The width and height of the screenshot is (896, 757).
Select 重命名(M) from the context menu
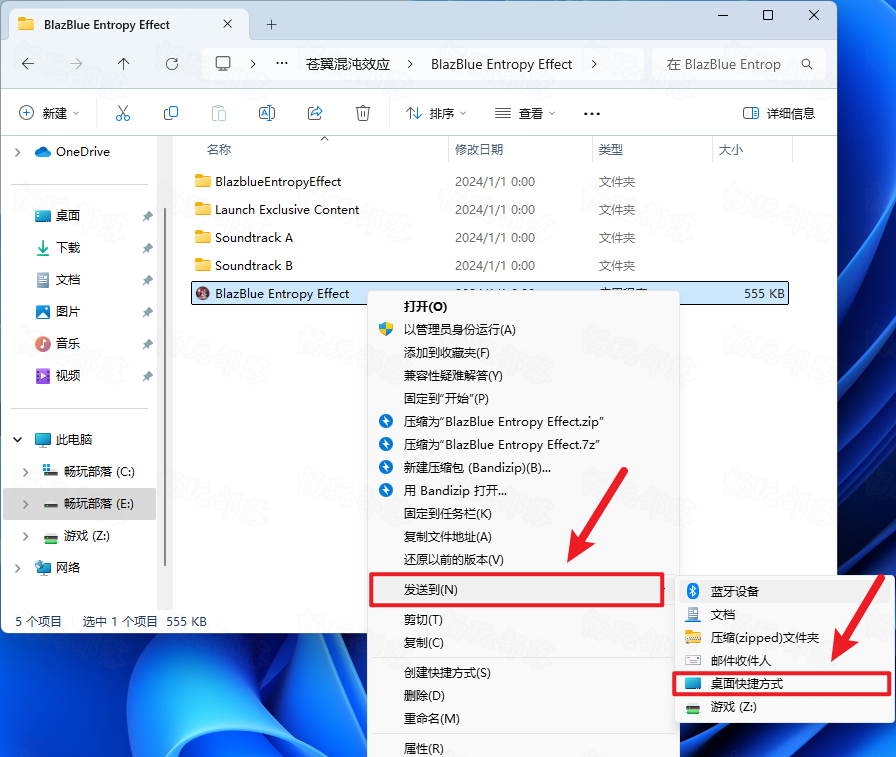pyautogui.click(x=431, y=718)
